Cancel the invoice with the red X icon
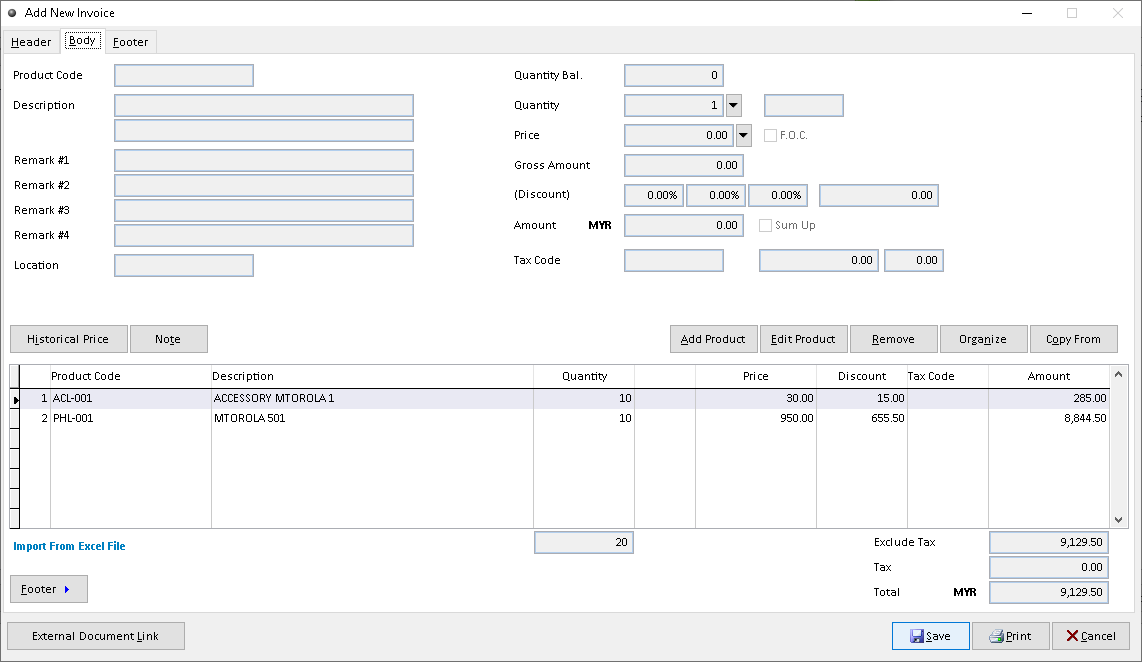Viewport: 1142px width, 662px height. coord(1091,636)
